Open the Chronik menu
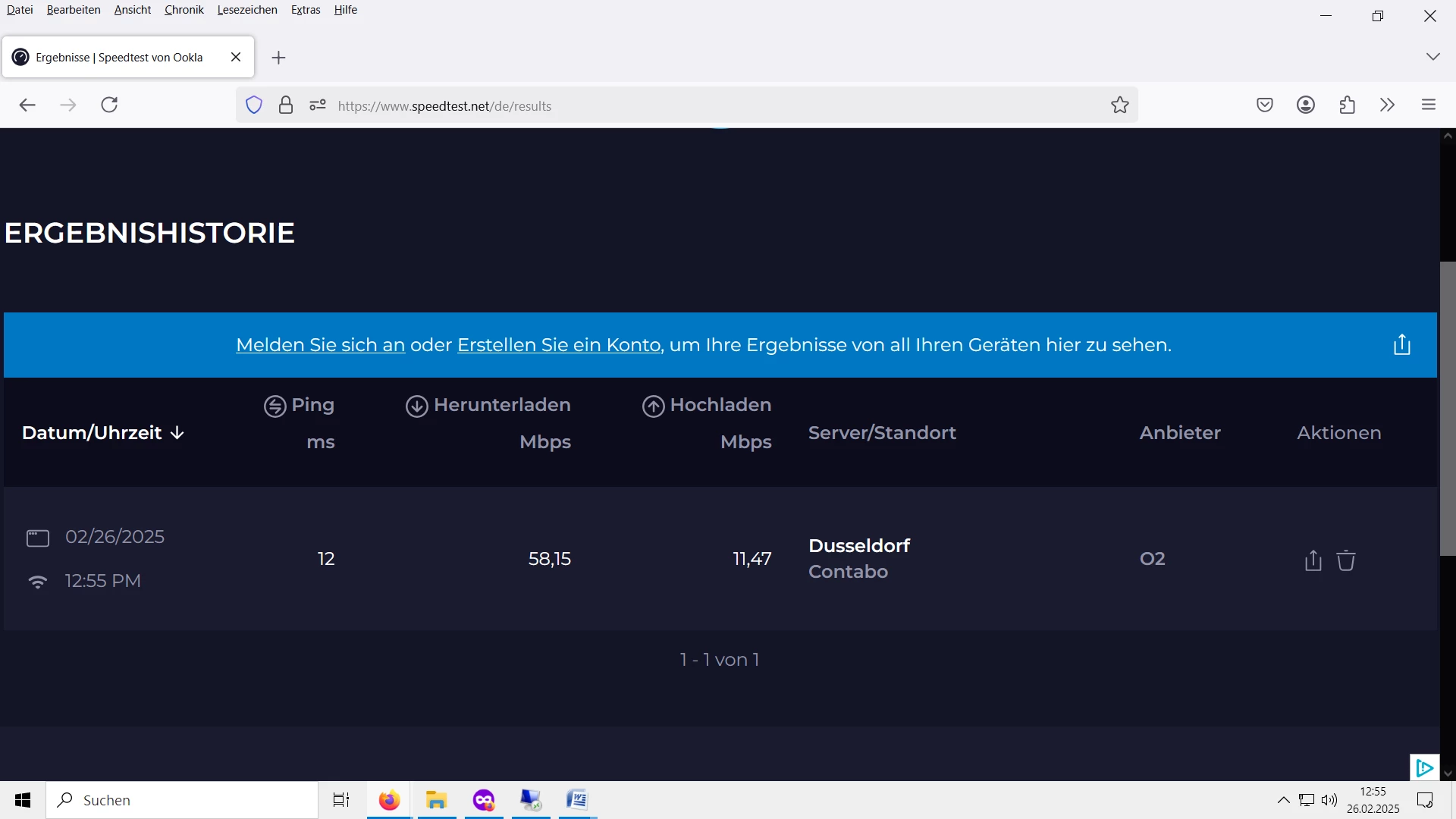 pyautogui.click(x=184, y=10)
